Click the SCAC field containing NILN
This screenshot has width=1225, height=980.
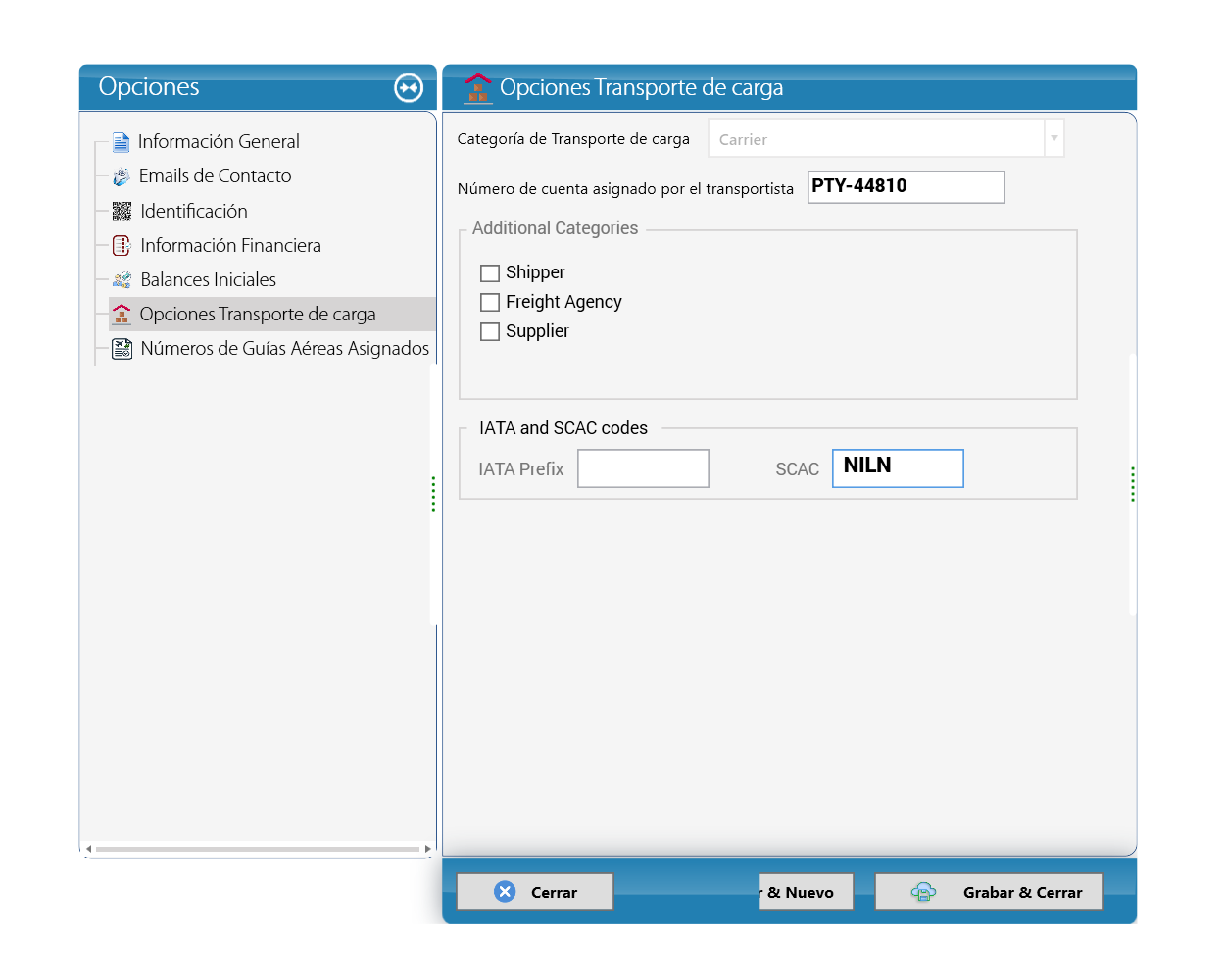click(898, 468)
